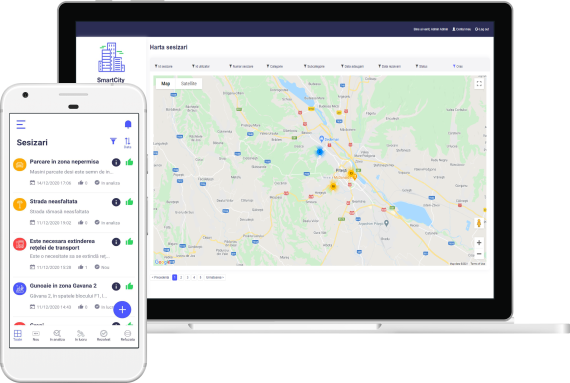Open the Subcategorie column filter
Viewport: 570px width, 383px height.
314,66
